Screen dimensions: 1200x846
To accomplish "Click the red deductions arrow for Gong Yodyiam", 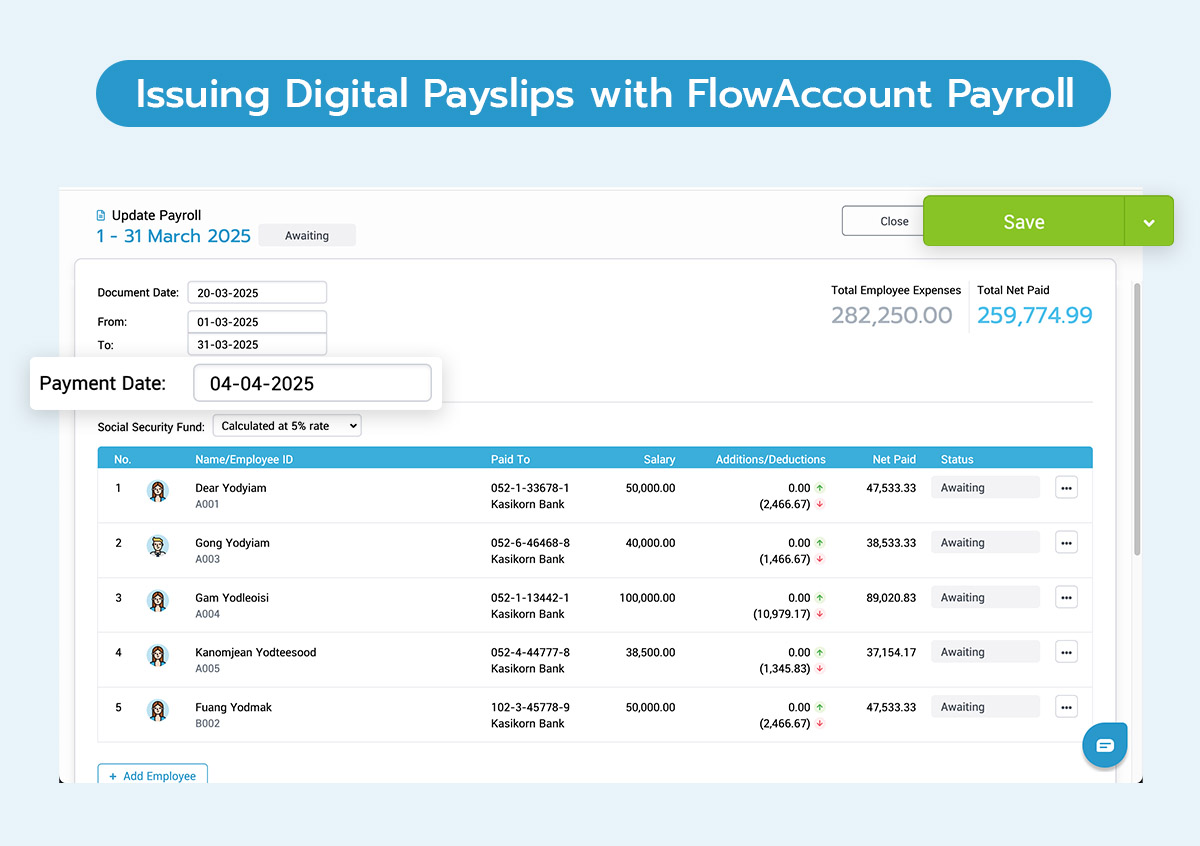I will coord(820,559).
